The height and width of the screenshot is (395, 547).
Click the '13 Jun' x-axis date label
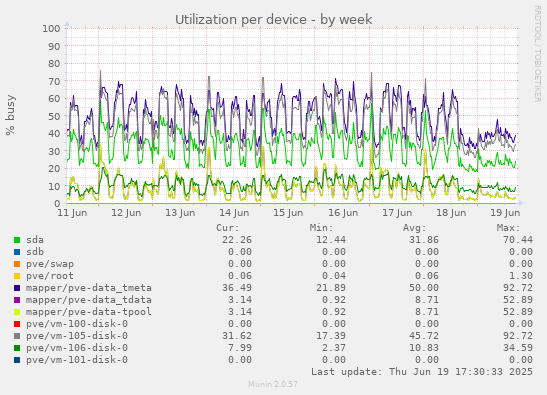pyautogui.click(x=180, y=213)
